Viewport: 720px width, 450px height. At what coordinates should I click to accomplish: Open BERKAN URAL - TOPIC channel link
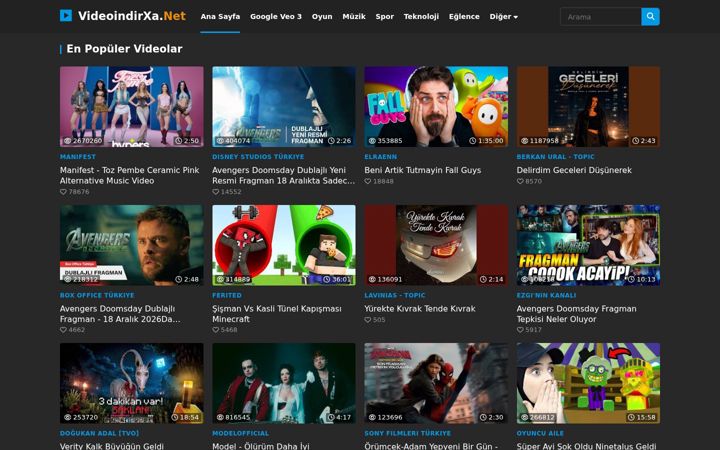[555, 157]
